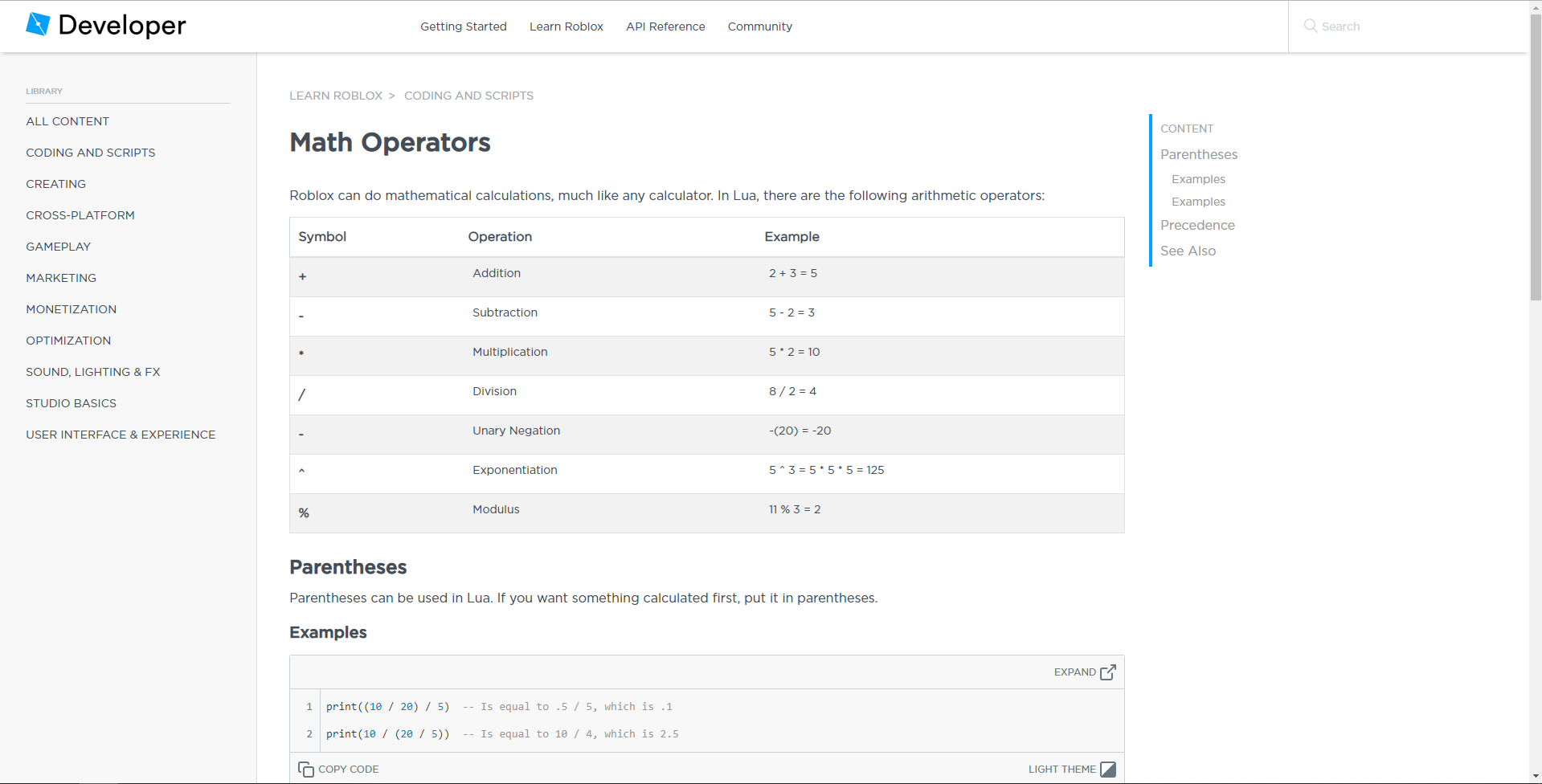Open the Learn Roblox menu
This screenshot has height=784, width=1542.
[566, 27]
